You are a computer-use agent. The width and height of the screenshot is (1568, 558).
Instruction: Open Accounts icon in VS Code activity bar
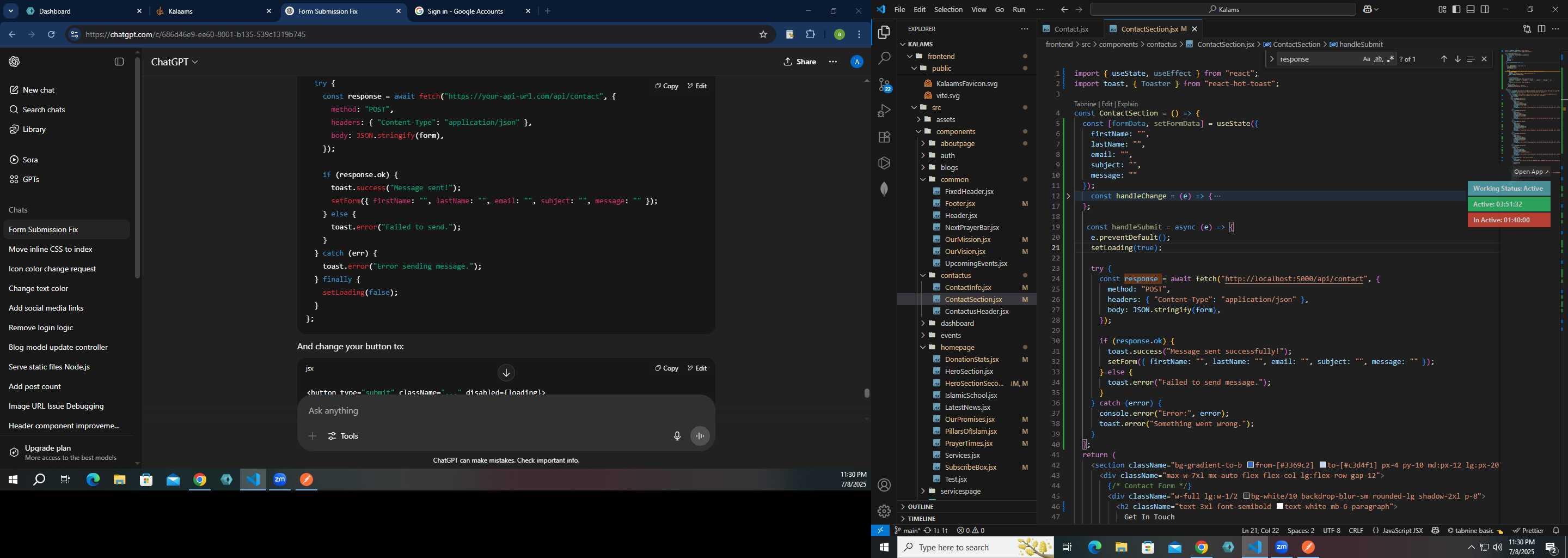[884, 485]
